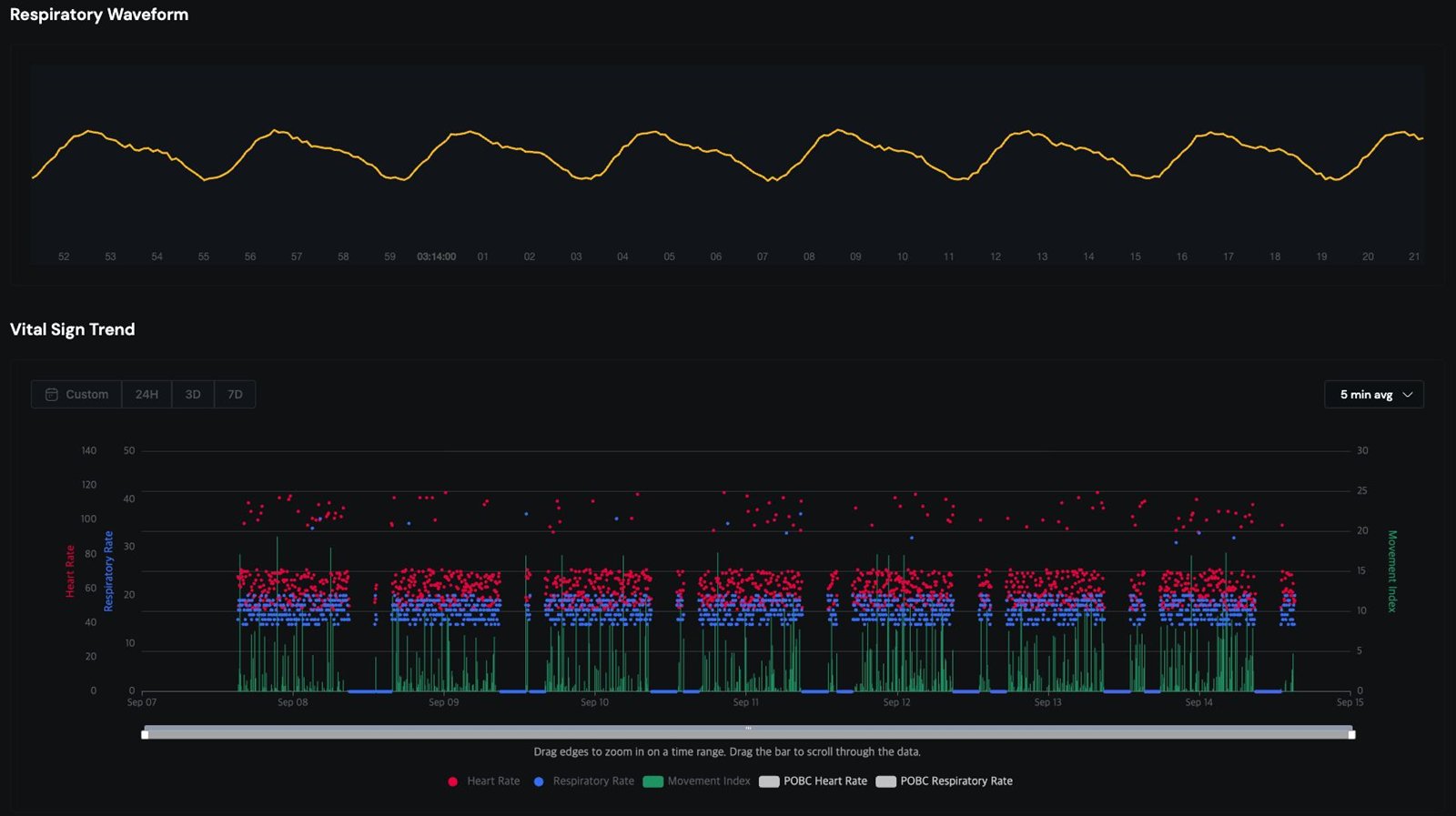
Task: Click the red Heart Rate legend dot
Action: point(452,781)
